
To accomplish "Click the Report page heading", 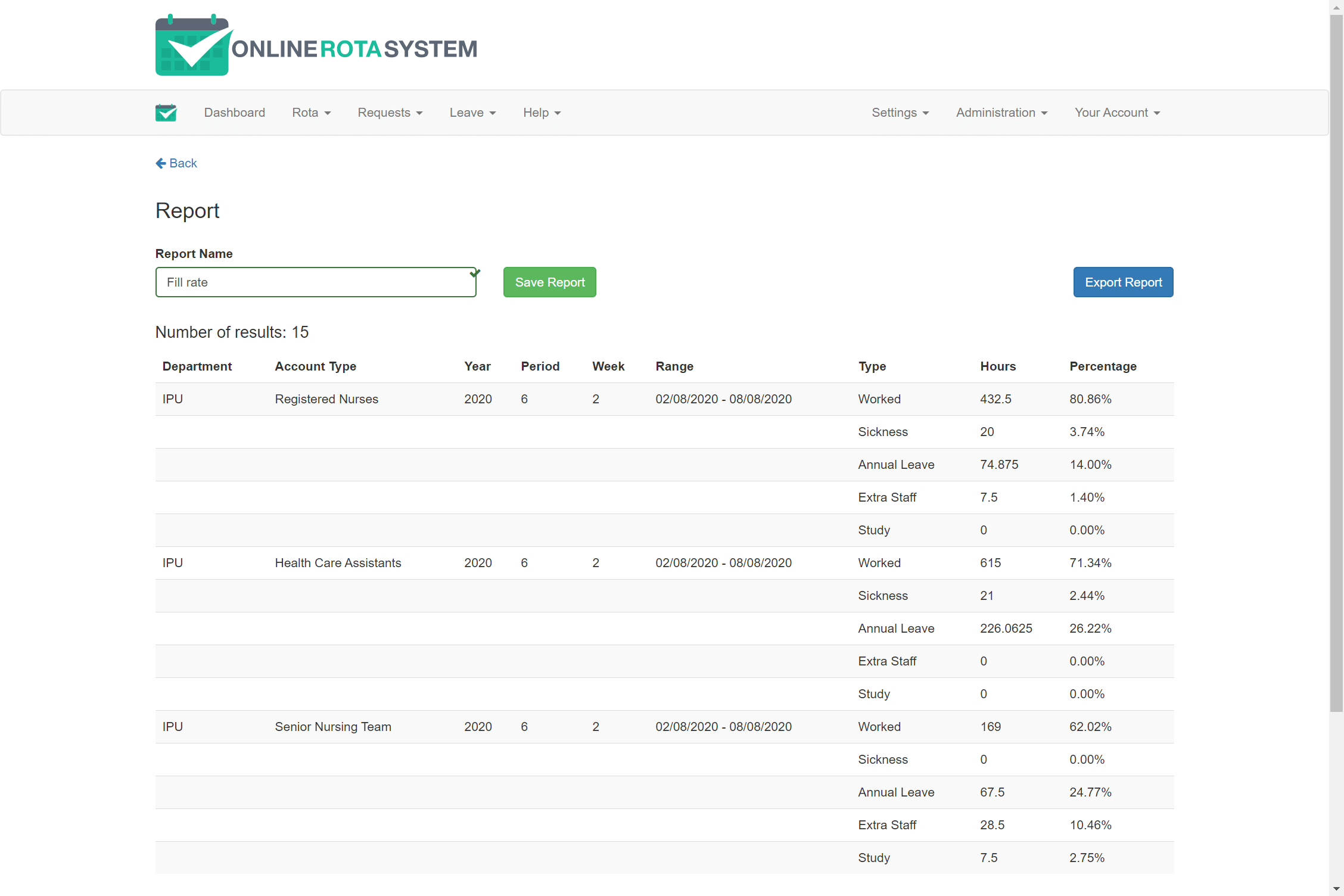I will pos(187,211).
